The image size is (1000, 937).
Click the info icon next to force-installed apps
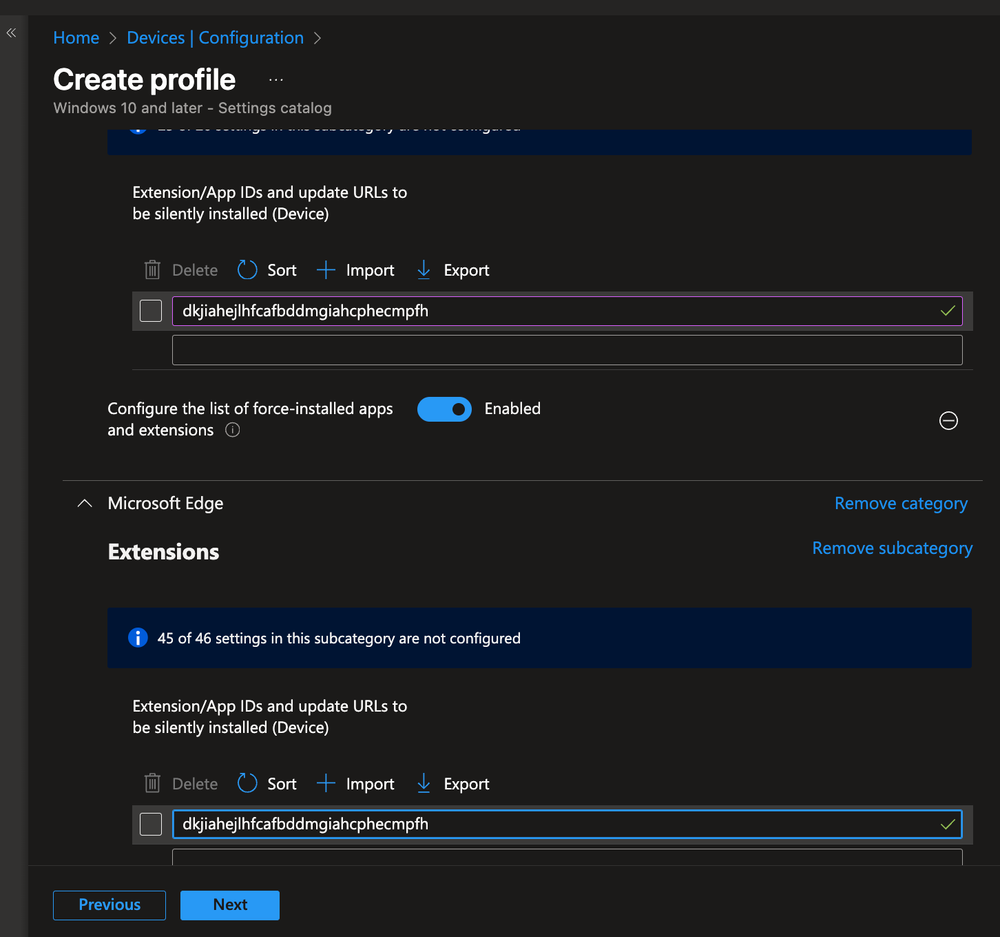[232, 430]
